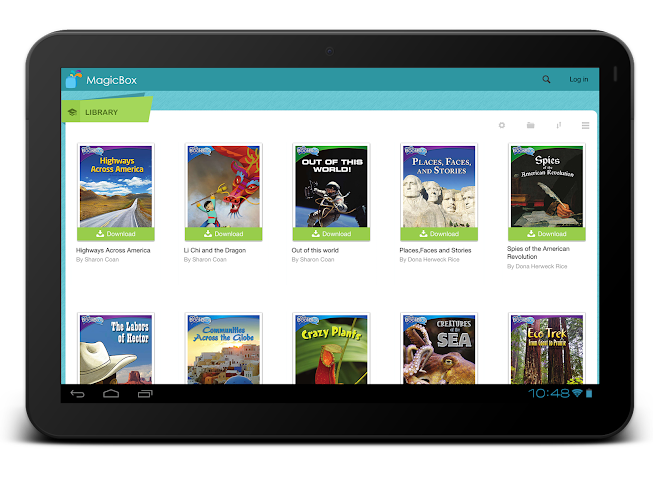Click author 'By Sharon Coan' under Highways
The height and width of the screenshot is (500, 653).
[97, 259]
